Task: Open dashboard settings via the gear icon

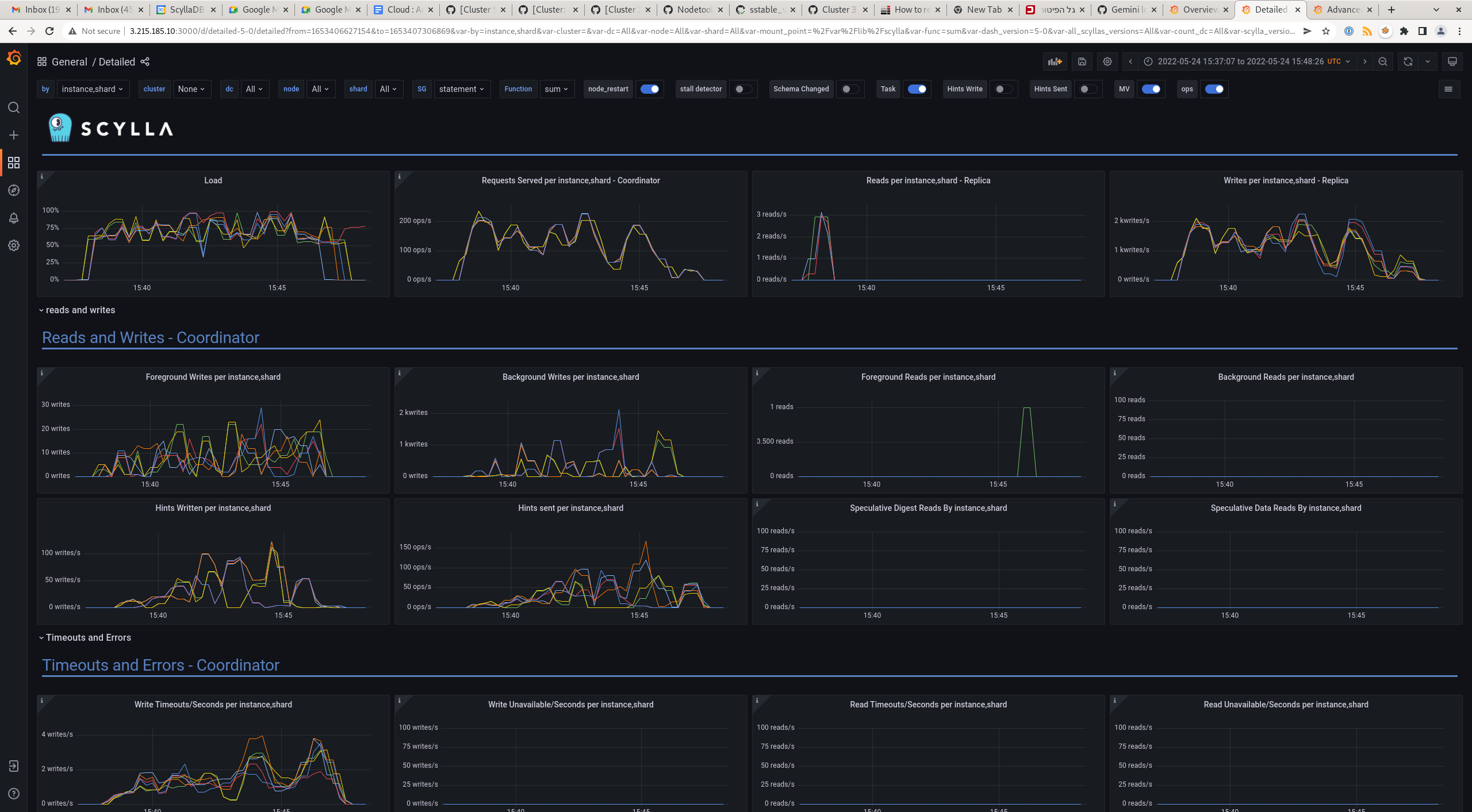Action: [x=1107, y=61]
